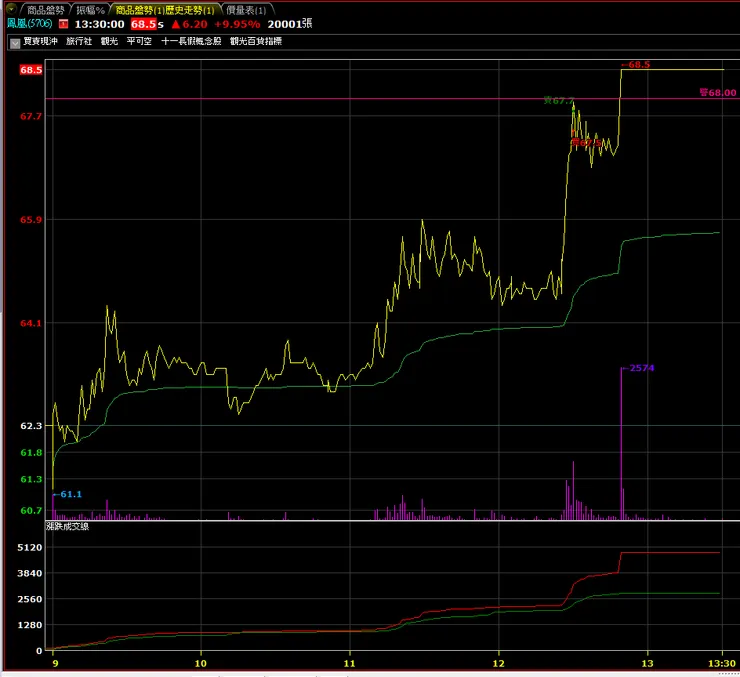Click the 67.7 y-axis price label
This screenshot has width=740, height=677.
click(31, 116)
